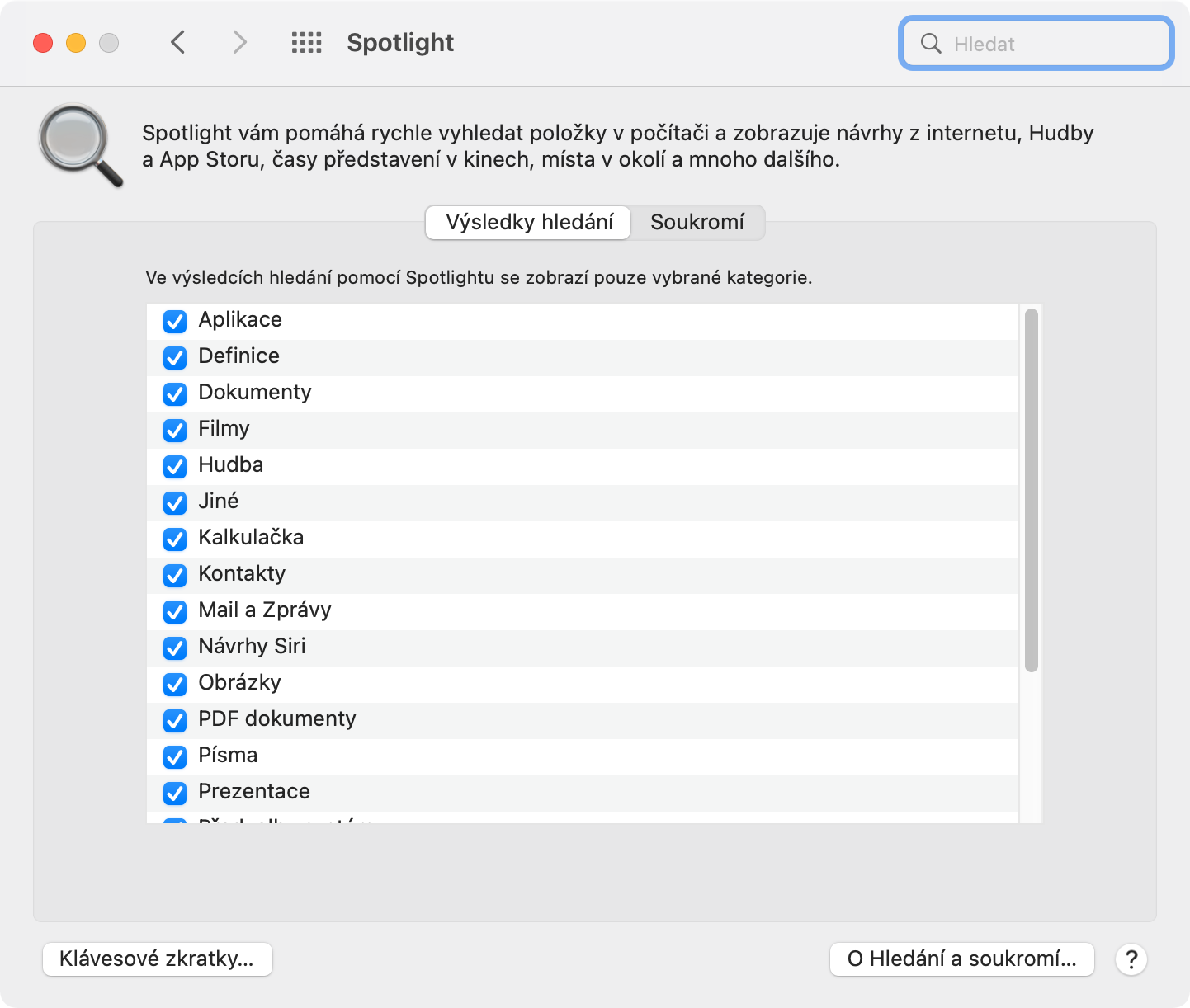Screen dimensions: 1190x1008
Task: Select the Obrázky row label
Action: click(239, 683)
